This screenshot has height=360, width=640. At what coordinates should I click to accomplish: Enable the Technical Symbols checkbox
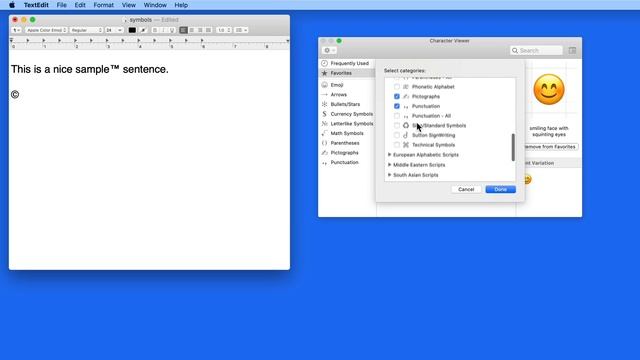pyautogui.click(x=397, y=145)
